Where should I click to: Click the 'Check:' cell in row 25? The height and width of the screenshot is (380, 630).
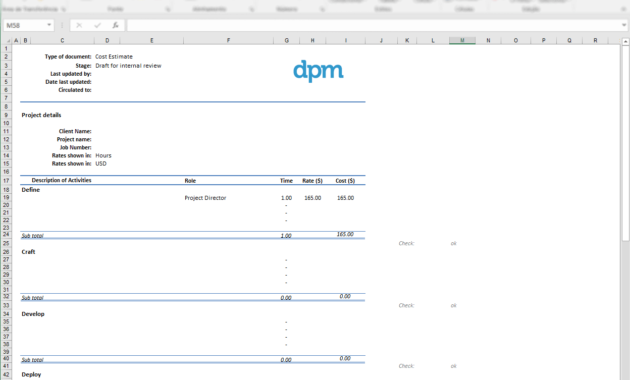click(x=406, y=243)
